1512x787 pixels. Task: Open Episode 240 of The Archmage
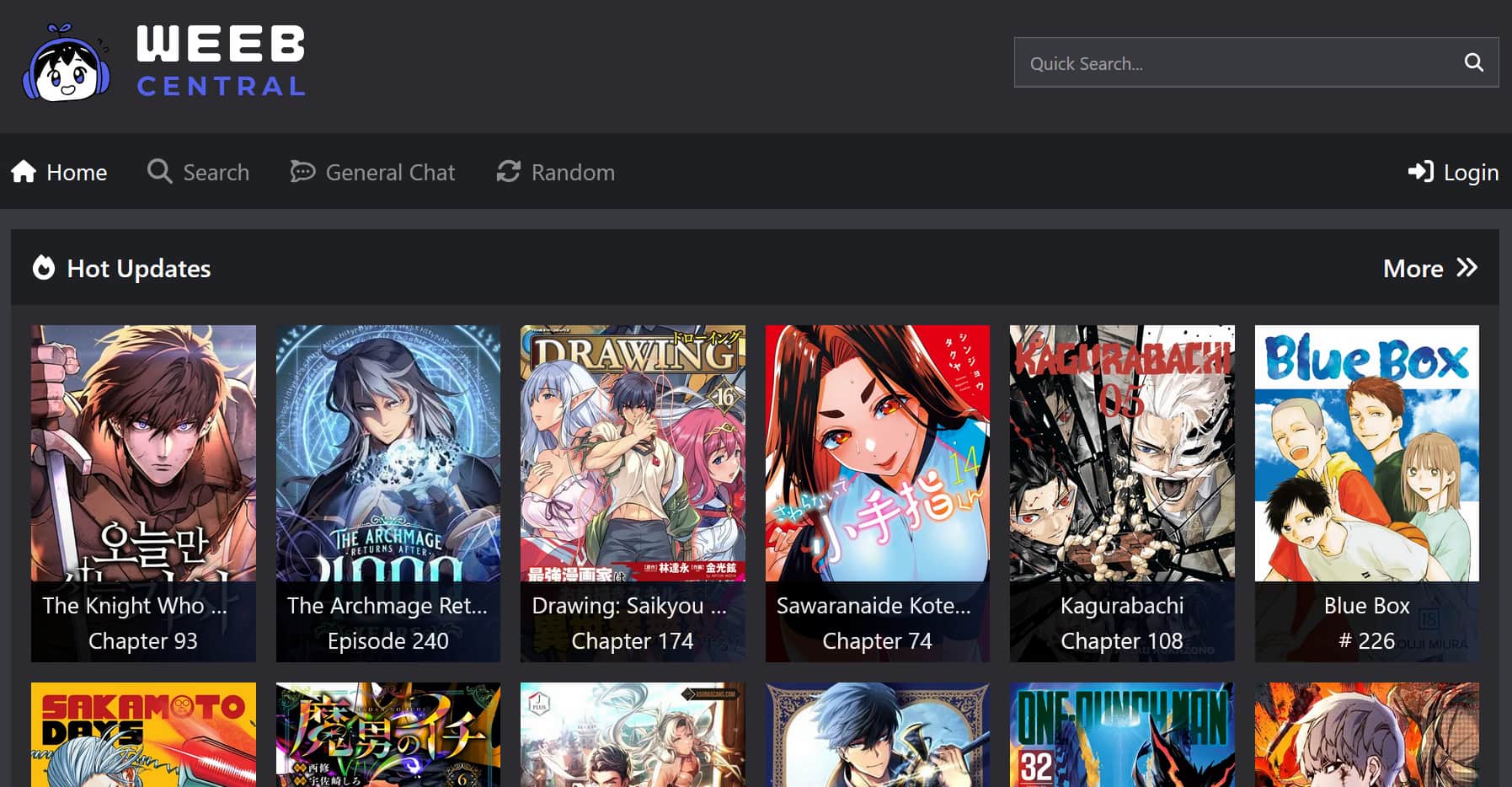[x=388, y=641]
